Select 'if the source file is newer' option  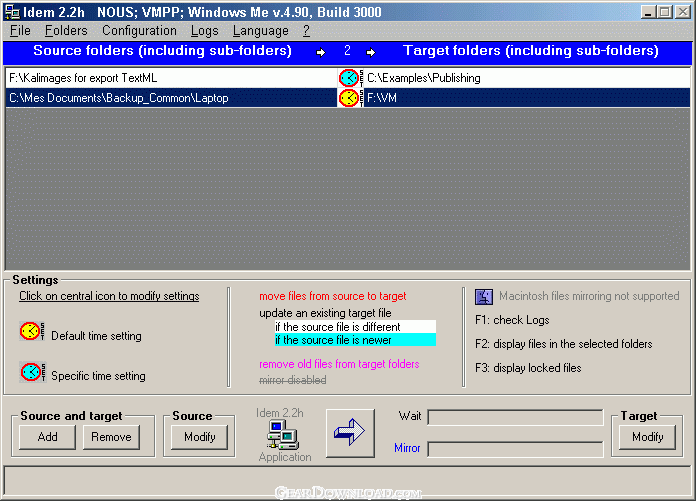pos(355,340)
